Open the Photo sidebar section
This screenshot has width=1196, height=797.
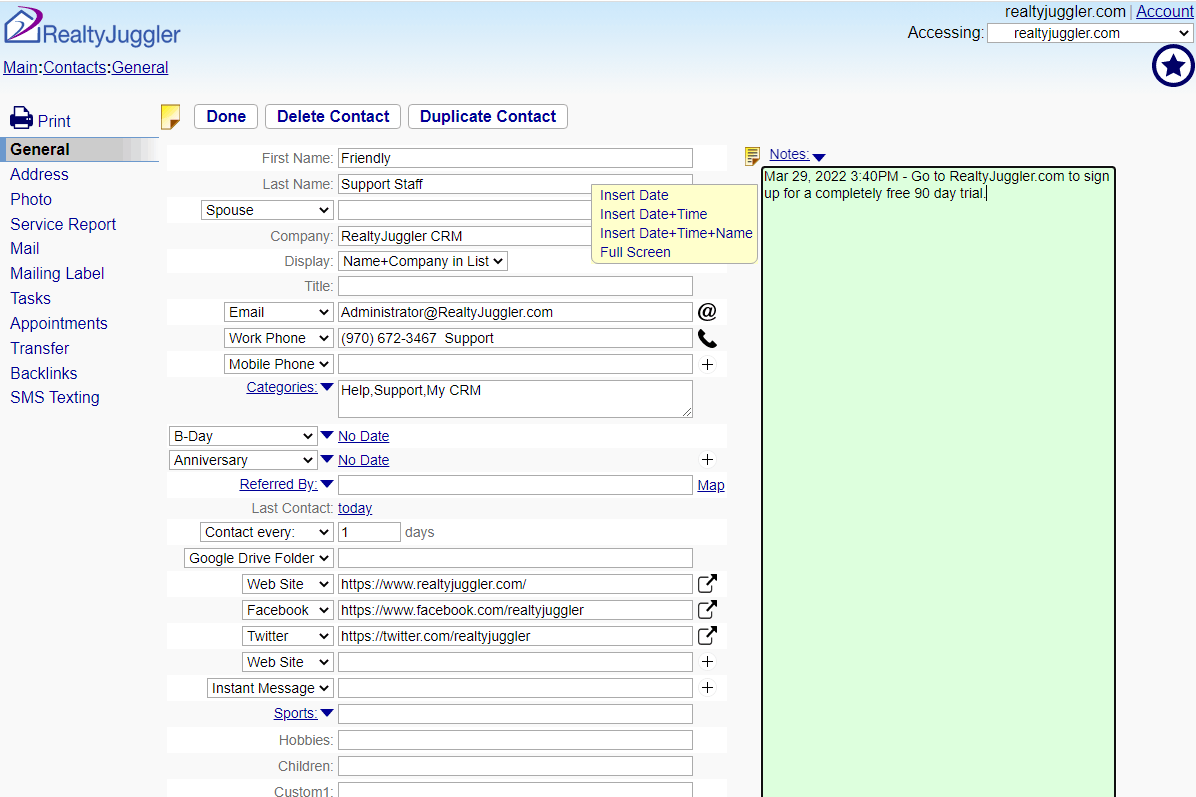tap(31, 200)
